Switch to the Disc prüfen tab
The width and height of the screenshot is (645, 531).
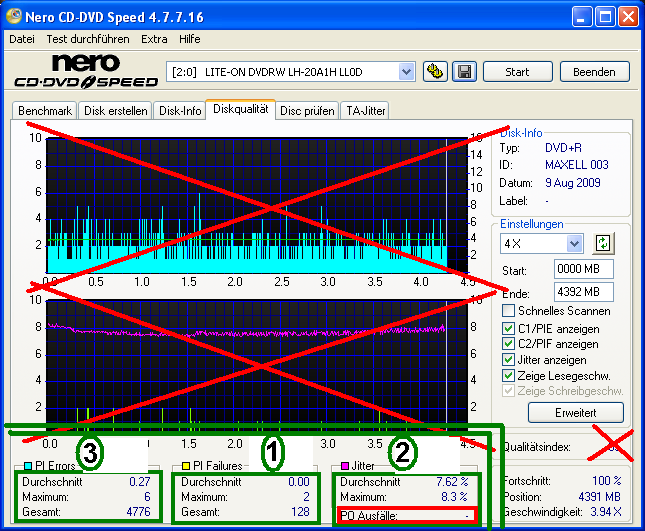click(307, 111)
